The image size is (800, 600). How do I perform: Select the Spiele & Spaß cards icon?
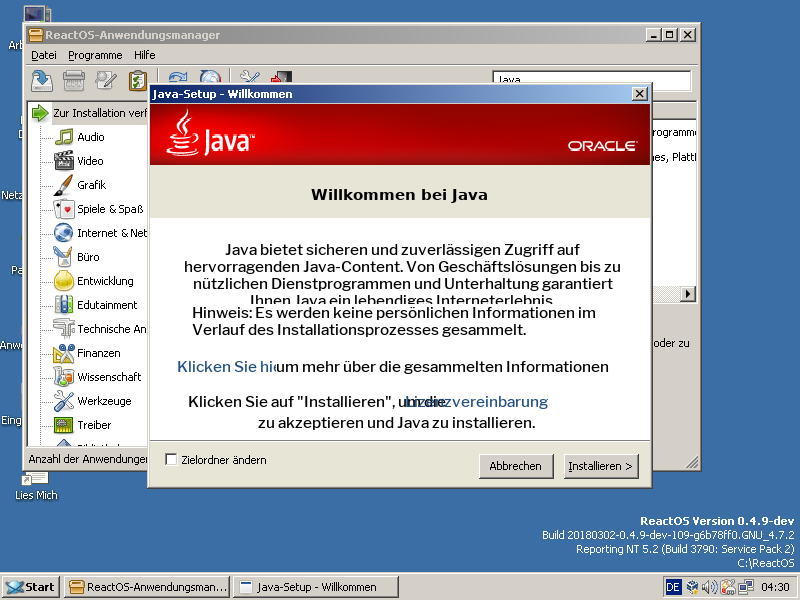[64, 209]
